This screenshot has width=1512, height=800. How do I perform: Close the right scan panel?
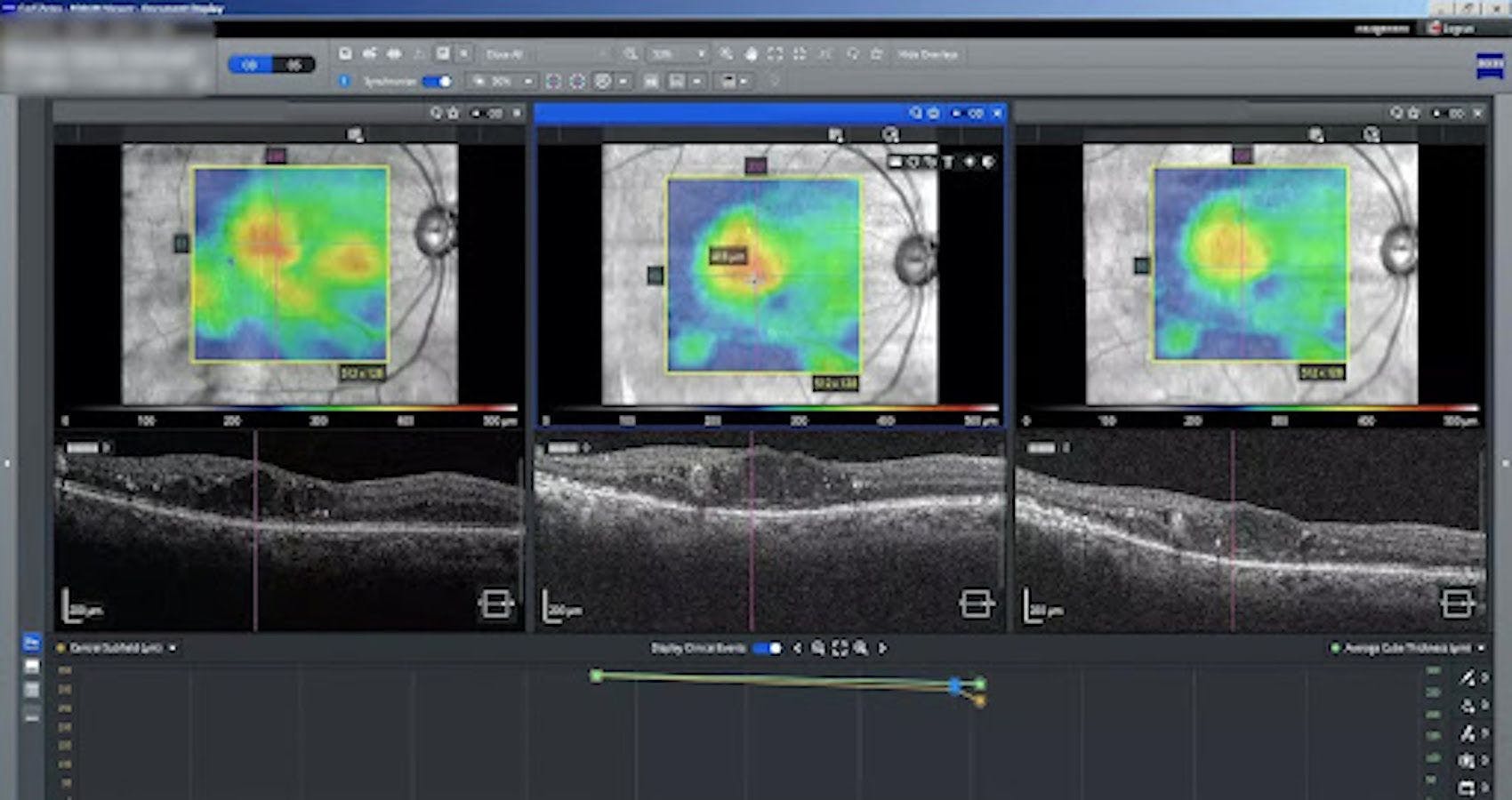point(1477,113)
